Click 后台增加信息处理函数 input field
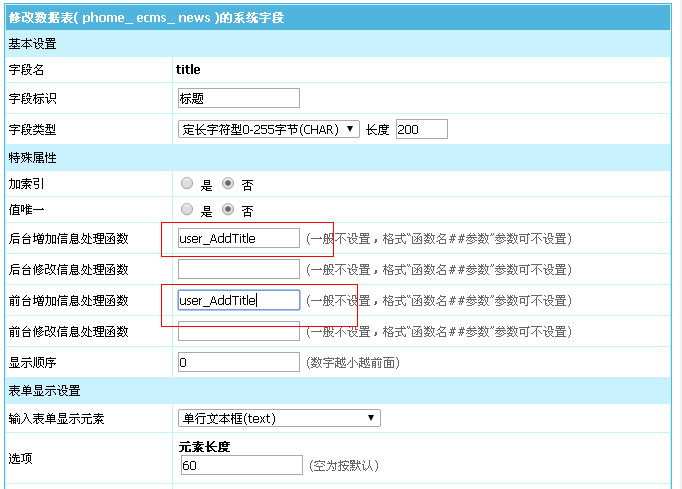The image size is (682, 489). point(238,238)
